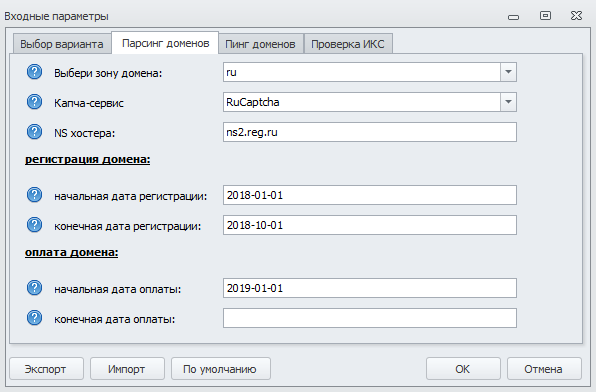The width and height of the screenshot is (597, 392).
Task: Cancel with the Отмена button
Action: [544, 369]
